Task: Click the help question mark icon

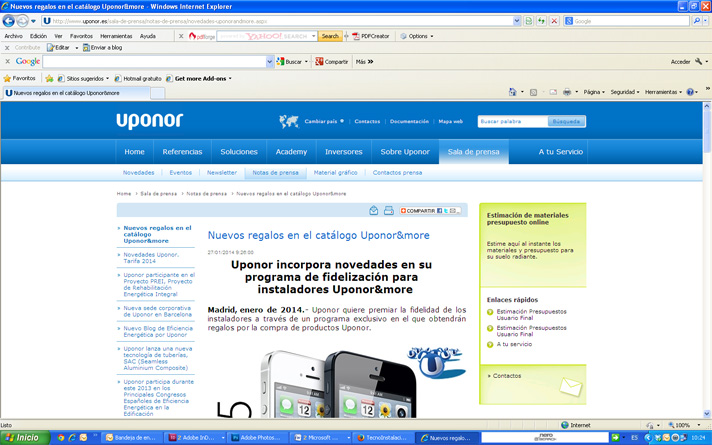Action: coord(690,92)
